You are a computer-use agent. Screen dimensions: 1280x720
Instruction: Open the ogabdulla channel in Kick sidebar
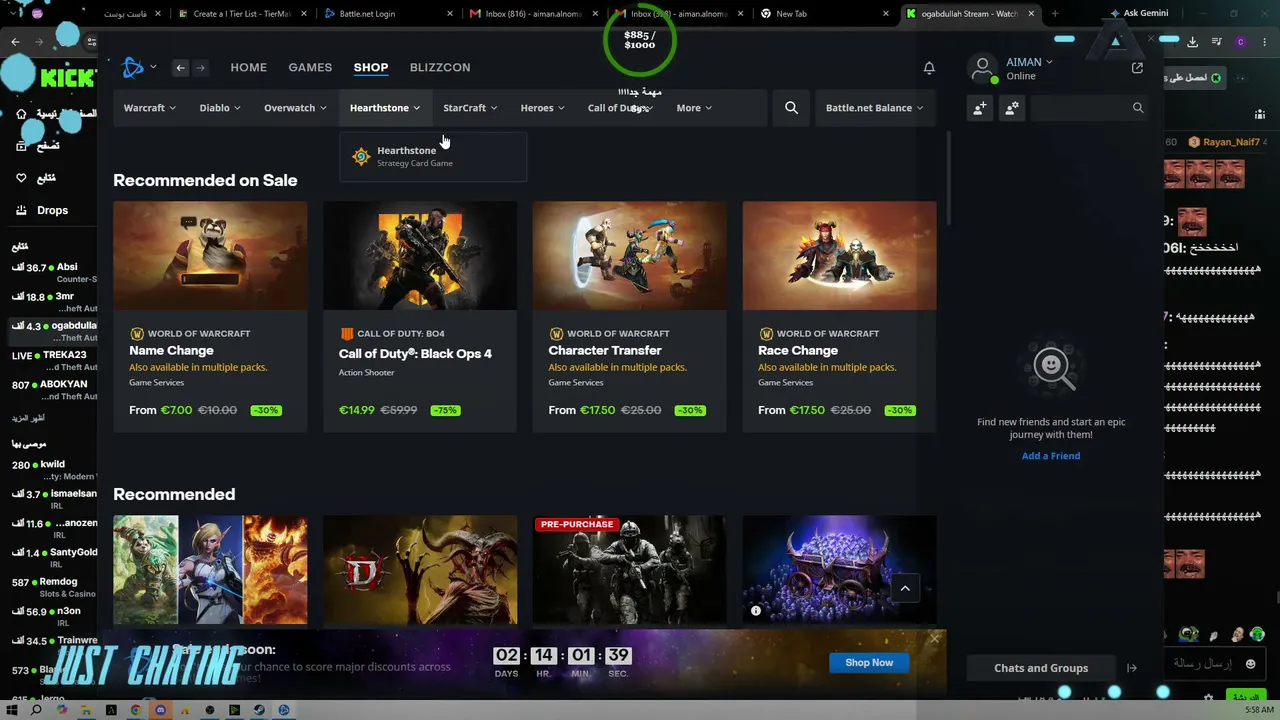click(x=54, y=331)
